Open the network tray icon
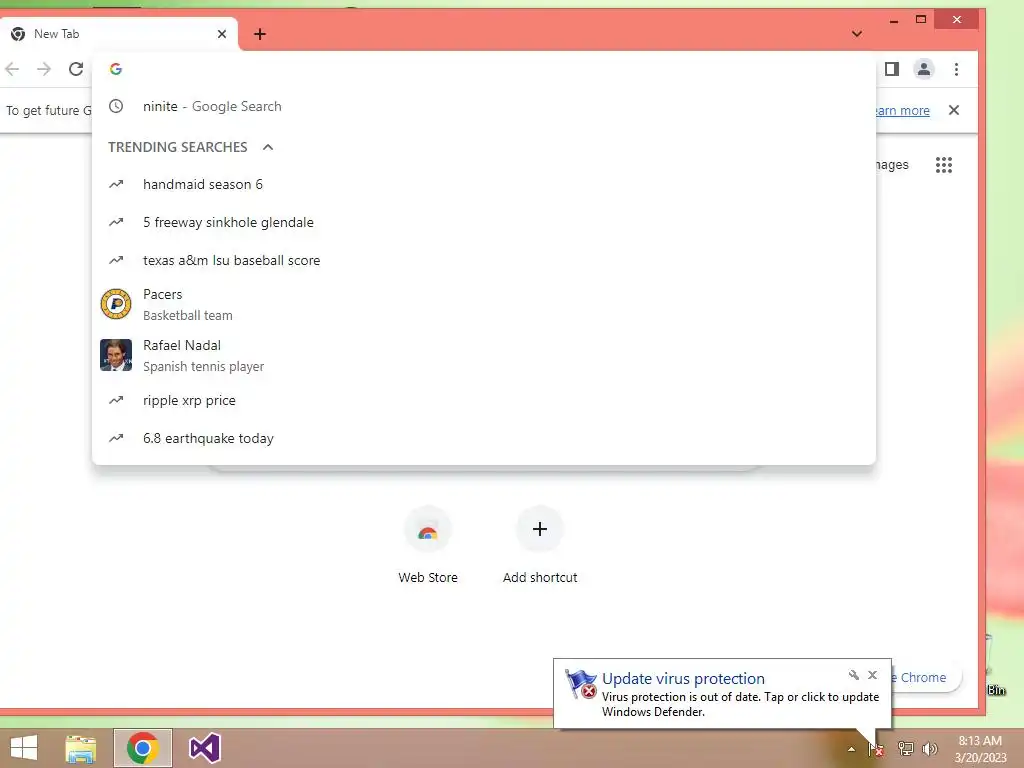 click(905, 749)
